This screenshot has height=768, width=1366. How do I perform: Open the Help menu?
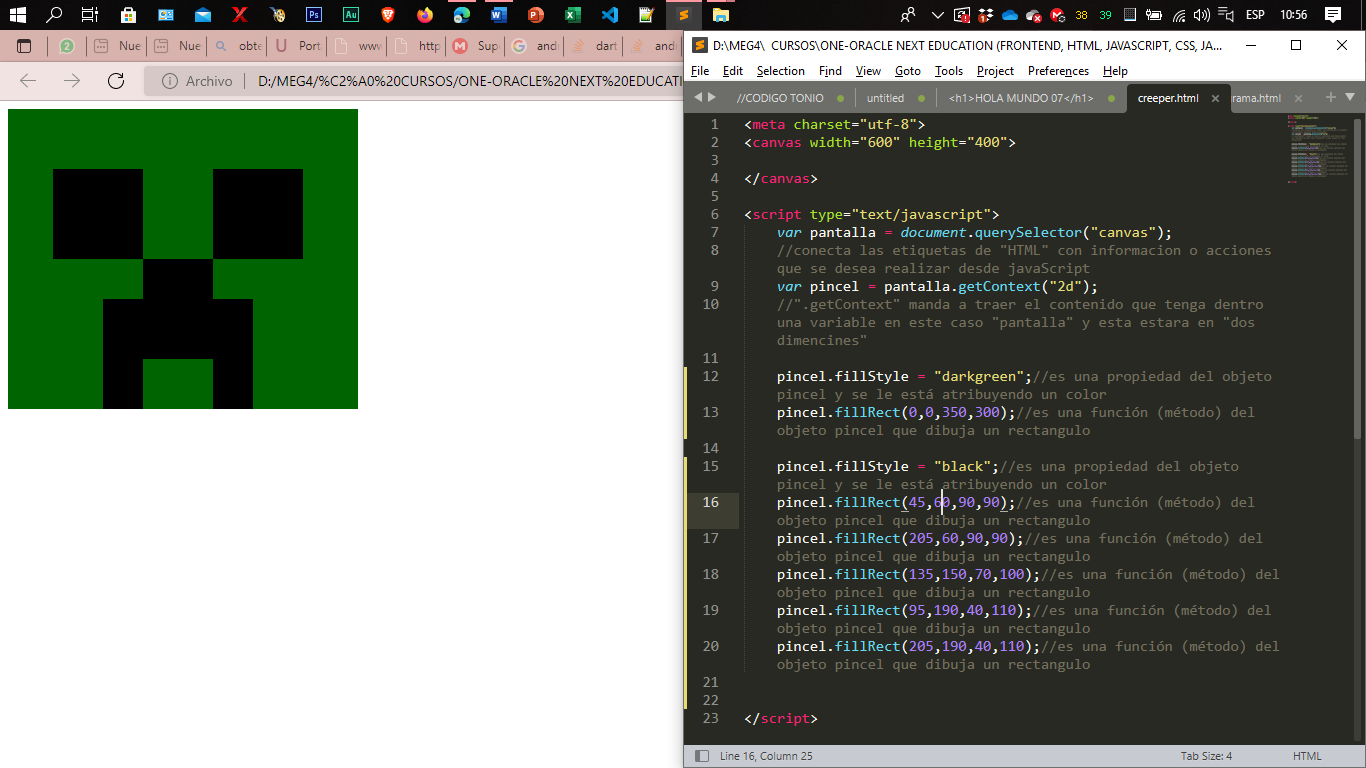tap(1115, 71)
